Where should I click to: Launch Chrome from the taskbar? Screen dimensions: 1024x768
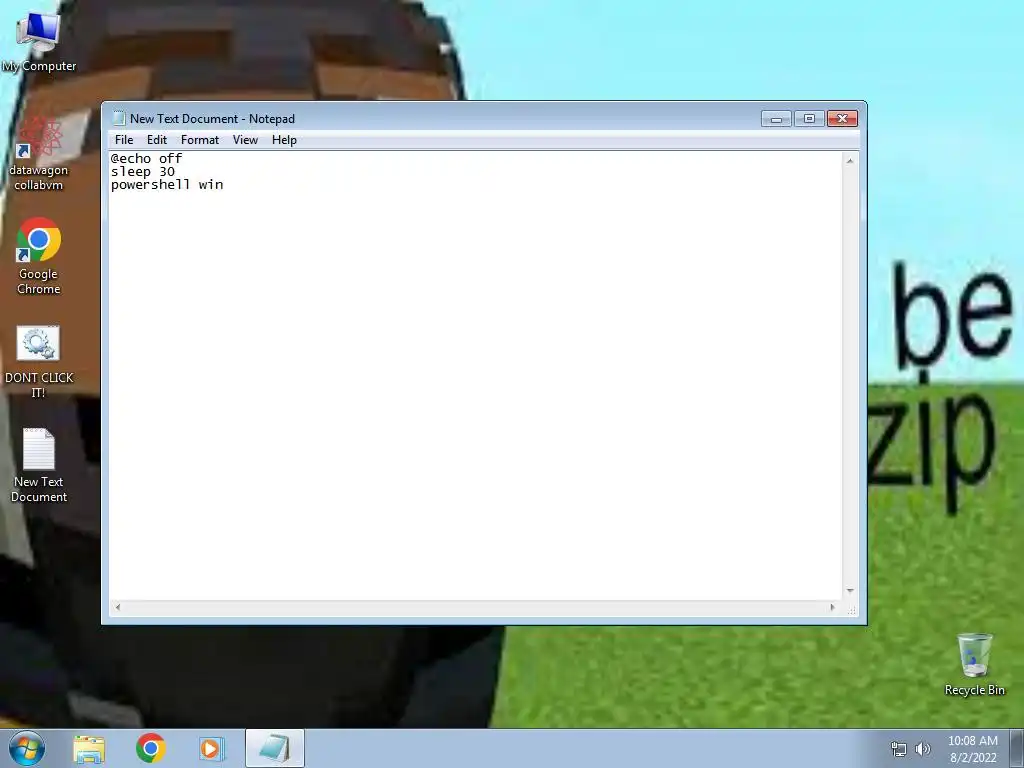click(x=151, y=748)
